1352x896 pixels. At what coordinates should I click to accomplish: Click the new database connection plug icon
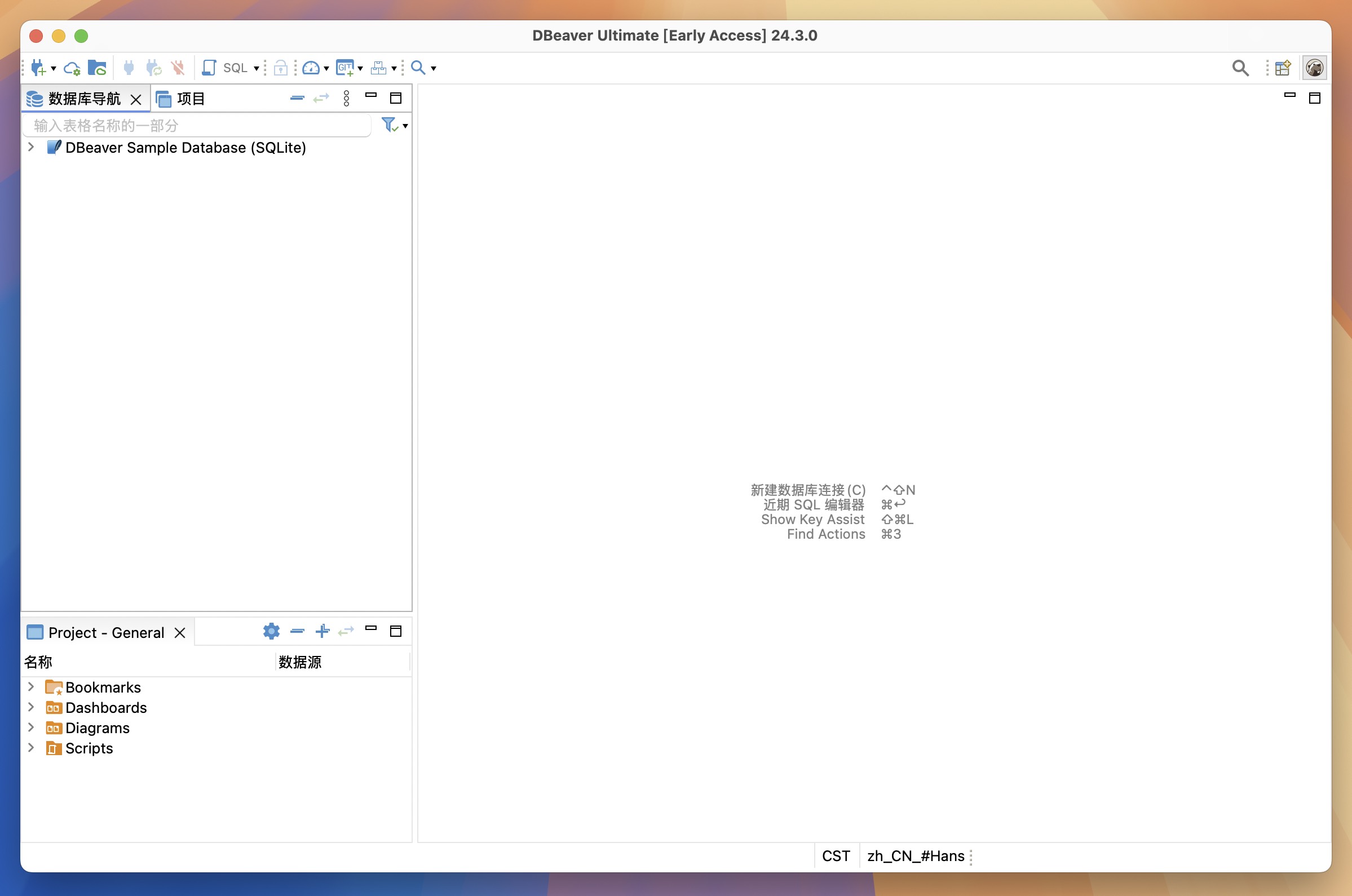click(38, 68)
